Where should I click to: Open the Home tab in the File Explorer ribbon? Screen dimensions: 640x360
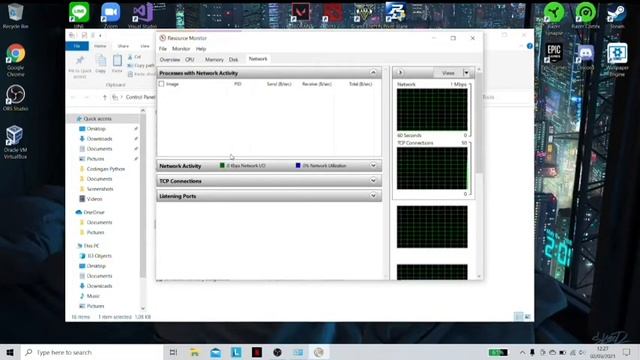(x=100, y=46)
